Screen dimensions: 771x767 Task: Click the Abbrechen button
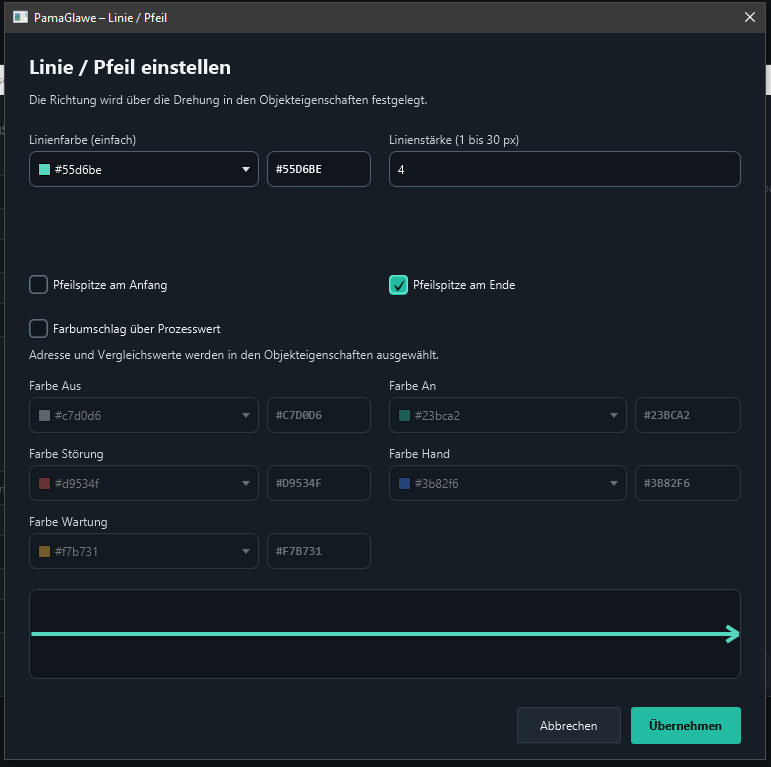click(568, 725)
